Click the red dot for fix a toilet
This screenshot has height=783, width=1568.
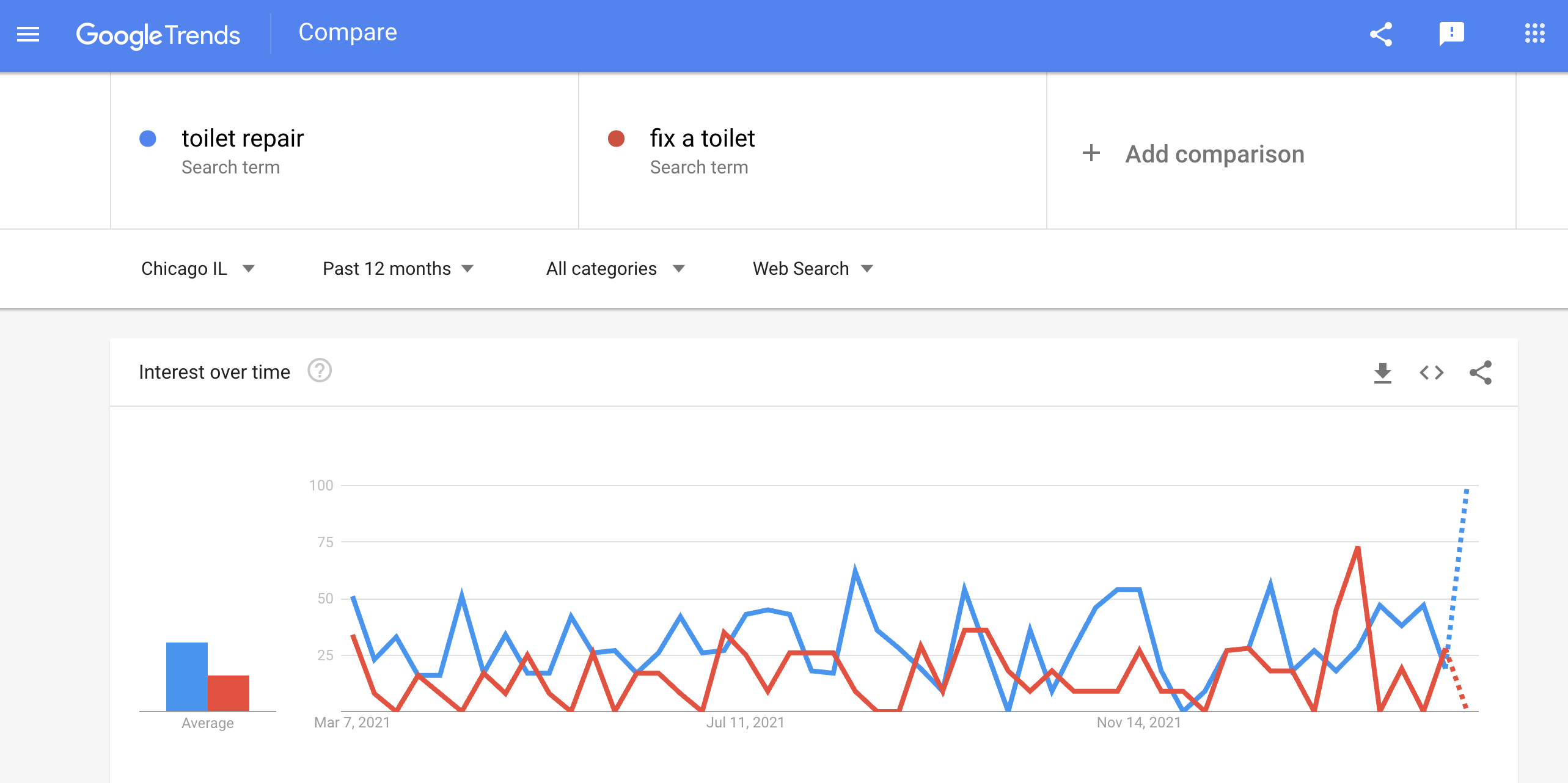tap(616, 139)
